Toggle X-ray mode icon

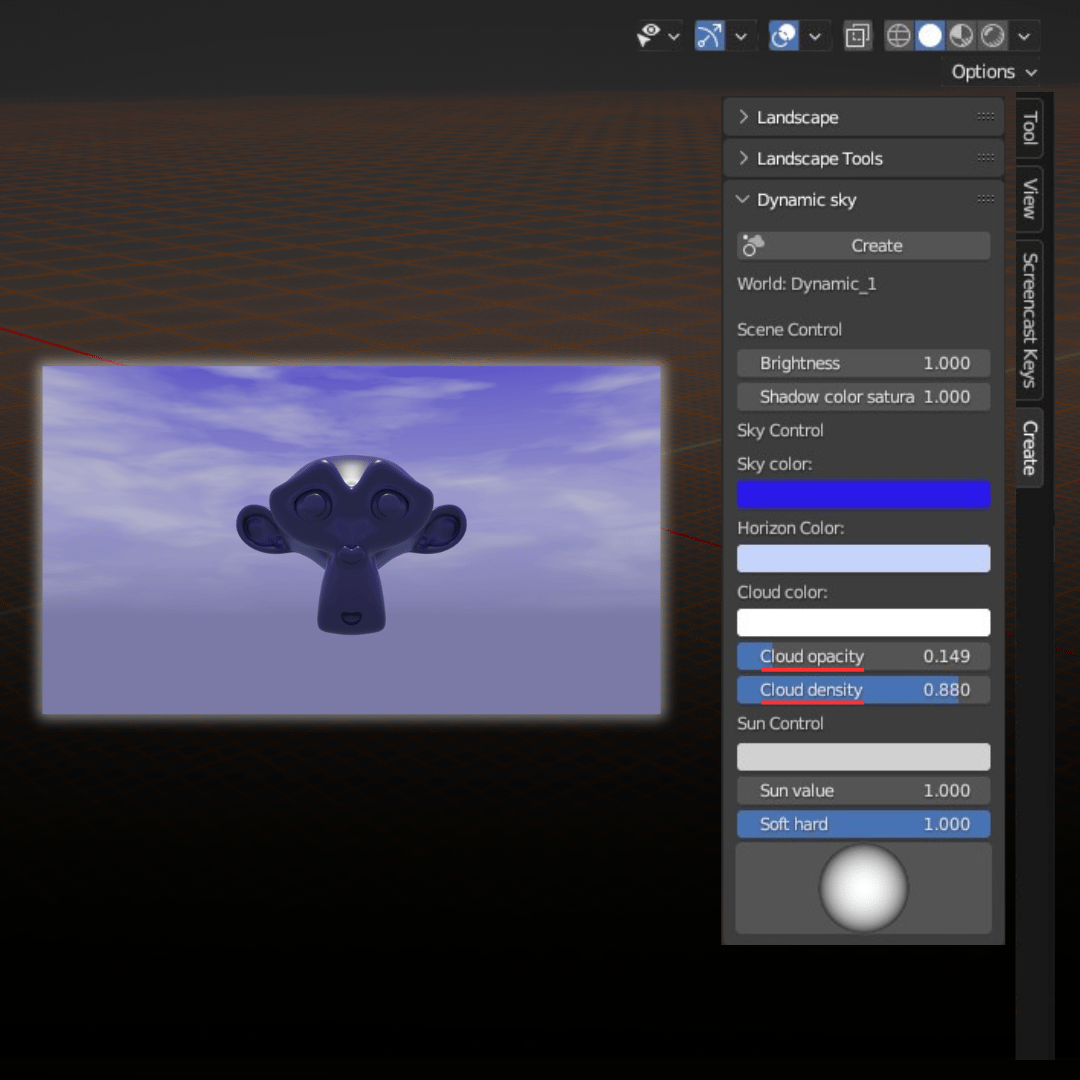pyautogui.click(x=858, y=36)
